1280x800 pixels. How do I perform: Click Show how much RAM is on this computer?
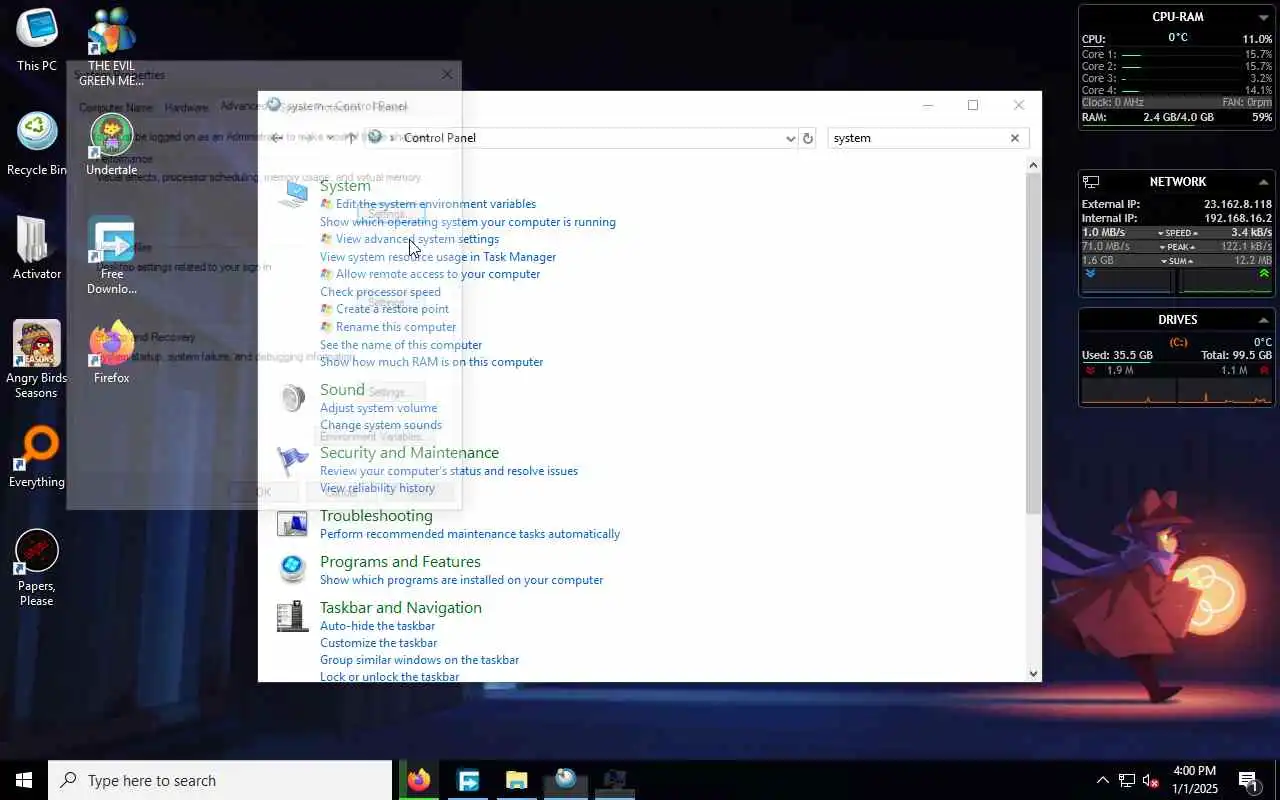click(x=431, y=362)
